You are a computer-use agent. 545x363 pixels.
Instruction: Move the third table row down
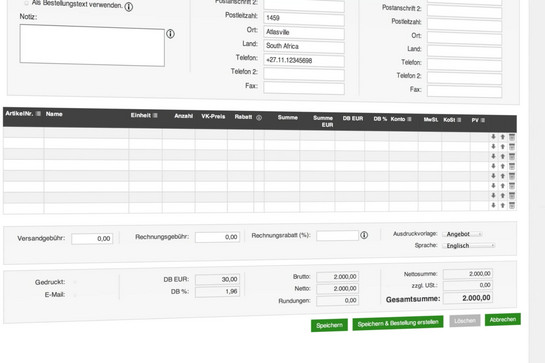click(x=493, y=156)
